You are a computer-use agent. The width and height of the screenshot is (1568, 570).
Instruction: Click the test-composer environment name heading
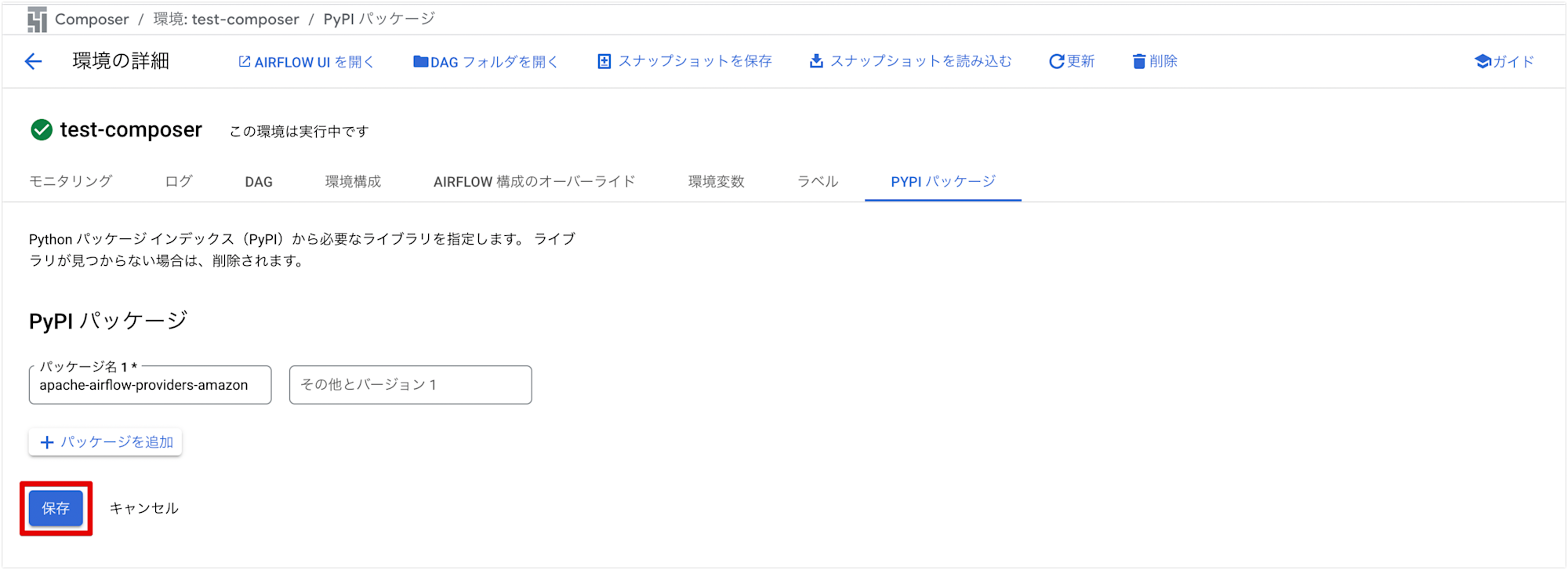coord(131,129)
